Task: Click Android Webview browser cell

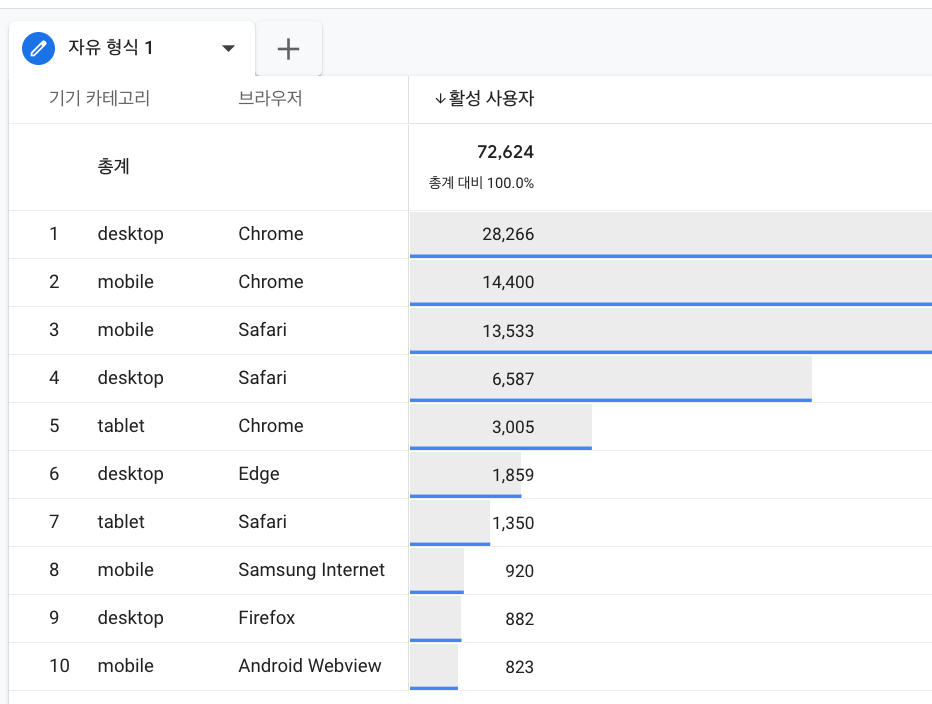Action: click(x=310, y=666)
